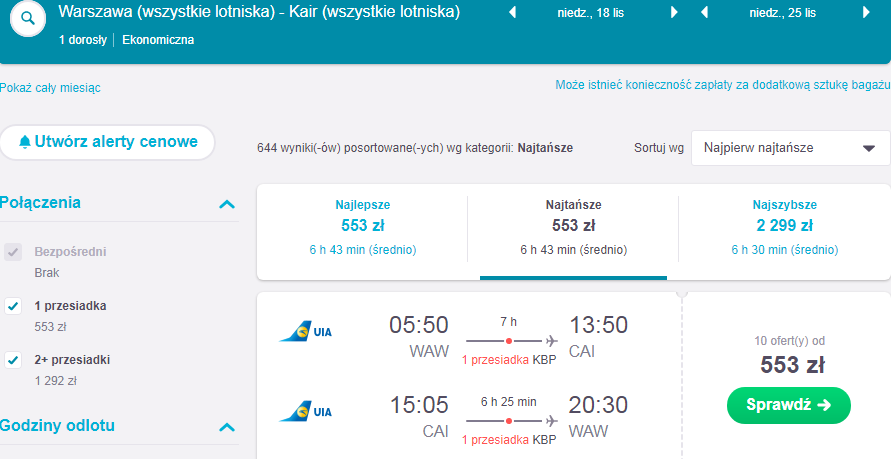Collapse the Godziny odlotu section
The height and width of the screenshot is (459, 891).
tap(227, 427)
